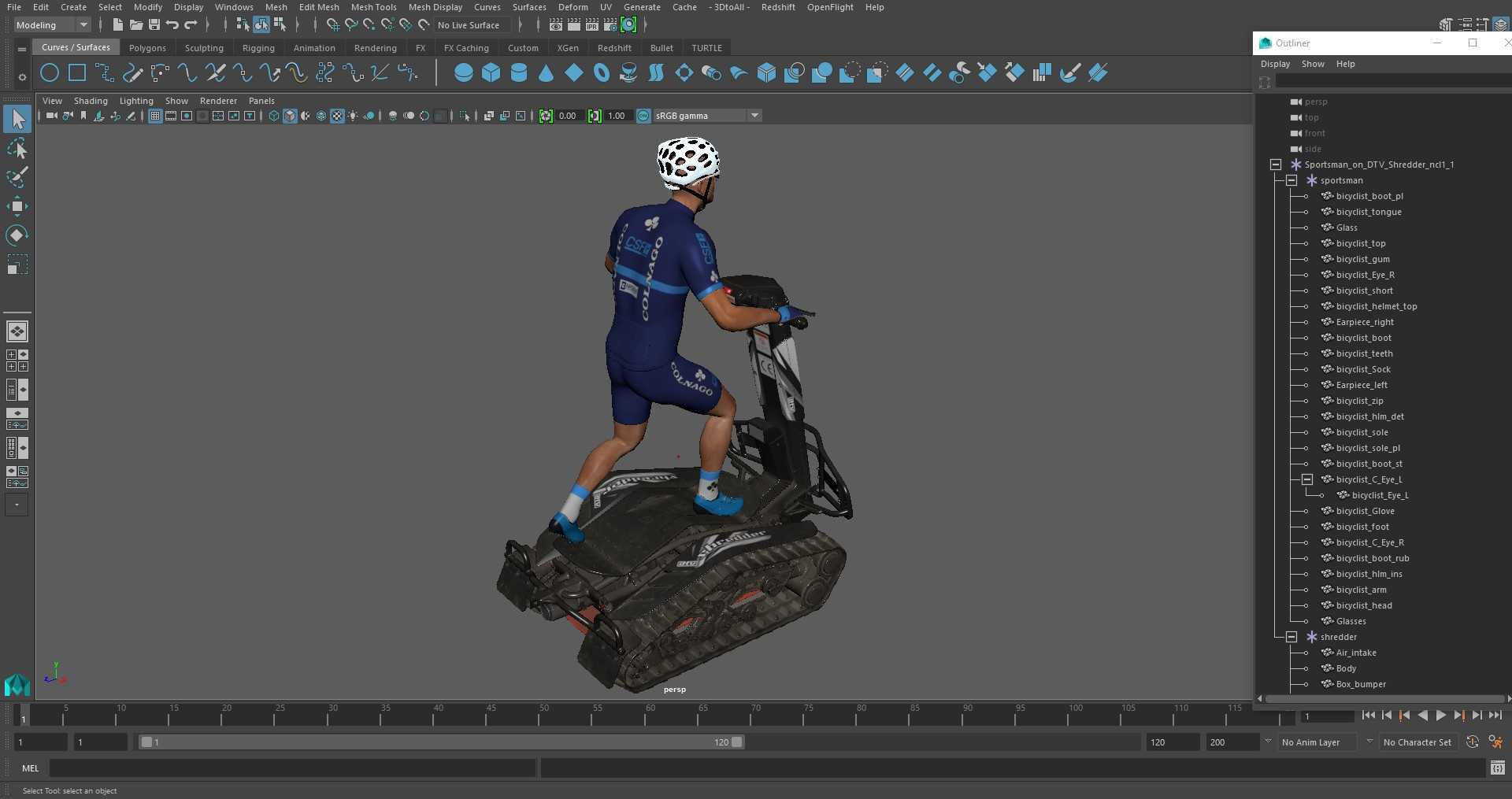This screenshot has width=1512, height=799.
Task: Toggle textured display in viewport
Action: [x=337, y=116]
